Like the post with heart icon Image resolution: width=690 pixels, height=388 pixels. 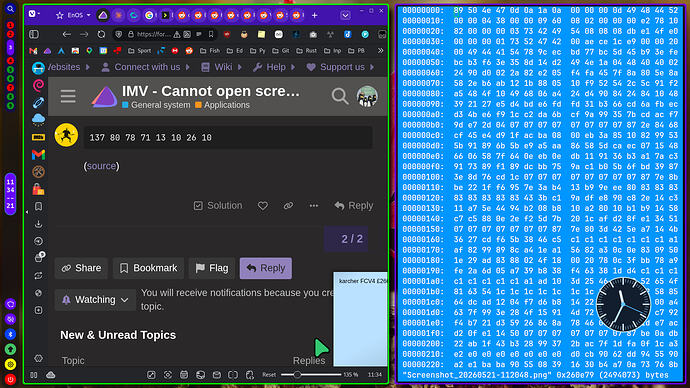263,206
